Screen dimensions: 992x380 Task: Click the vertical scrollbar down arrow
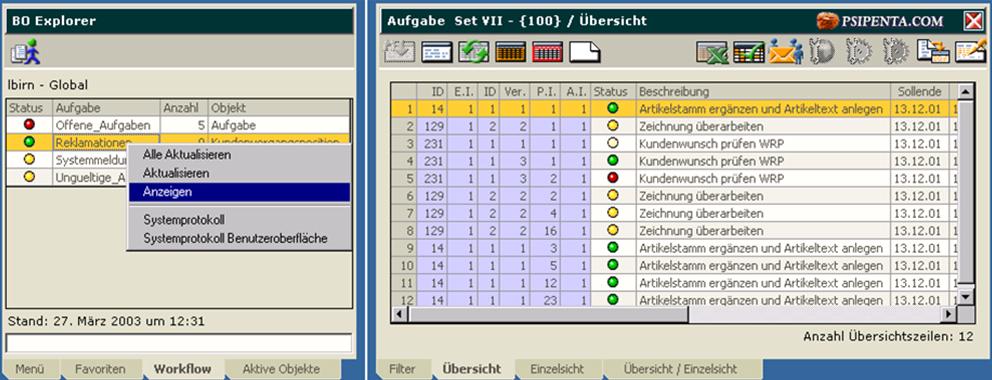[x=965, y=296]
